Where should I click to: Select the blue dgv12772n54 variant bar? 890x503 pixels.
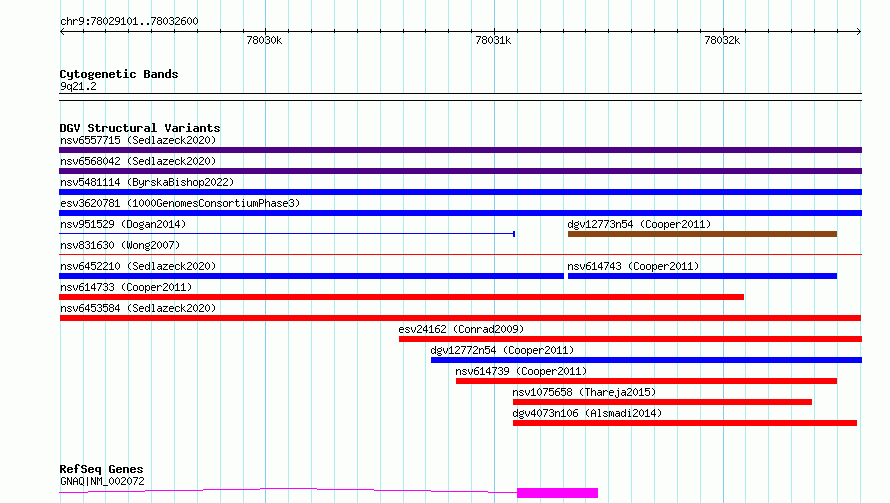click(x=646, y=360)
